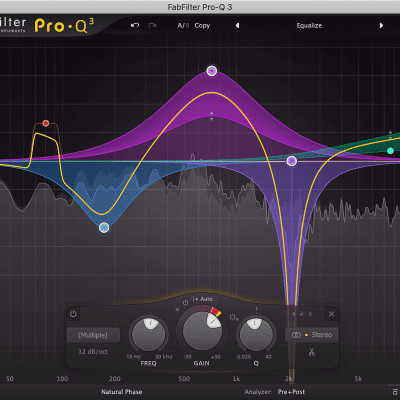Screen dimensions: 400x400
Task: Open the 12 dB/oct slope menu
Action: 93,352
